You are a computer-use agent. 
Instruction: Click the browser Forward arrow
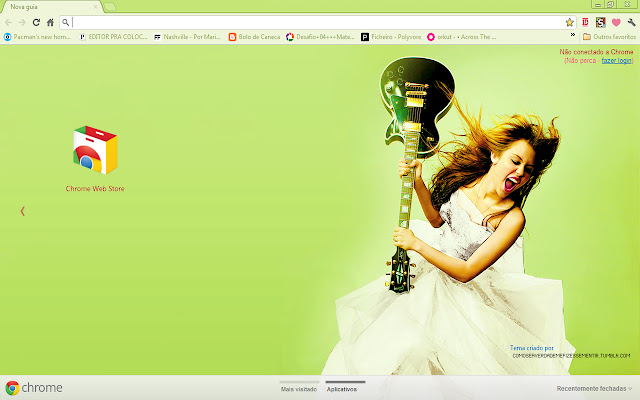22,22
